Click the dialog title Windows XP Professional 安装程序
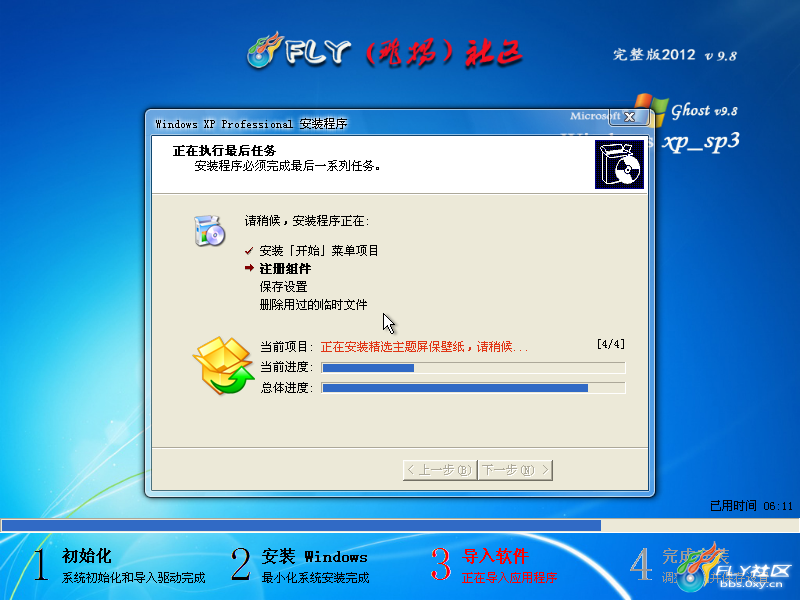The width and height of the screenshot is (800, 600). 251,124
